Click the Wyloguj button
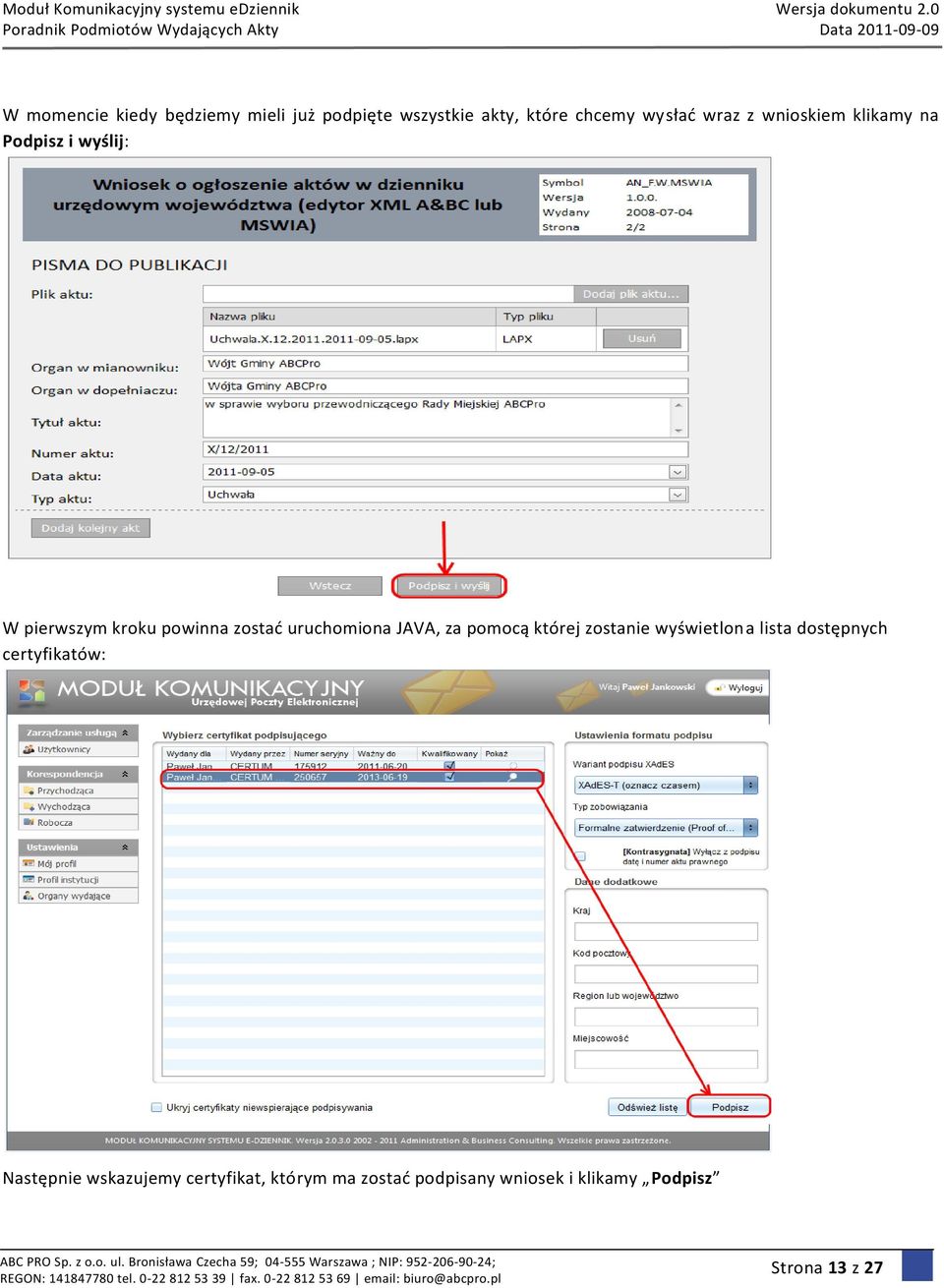This screenshot has width=944, height=1288. 737,687
